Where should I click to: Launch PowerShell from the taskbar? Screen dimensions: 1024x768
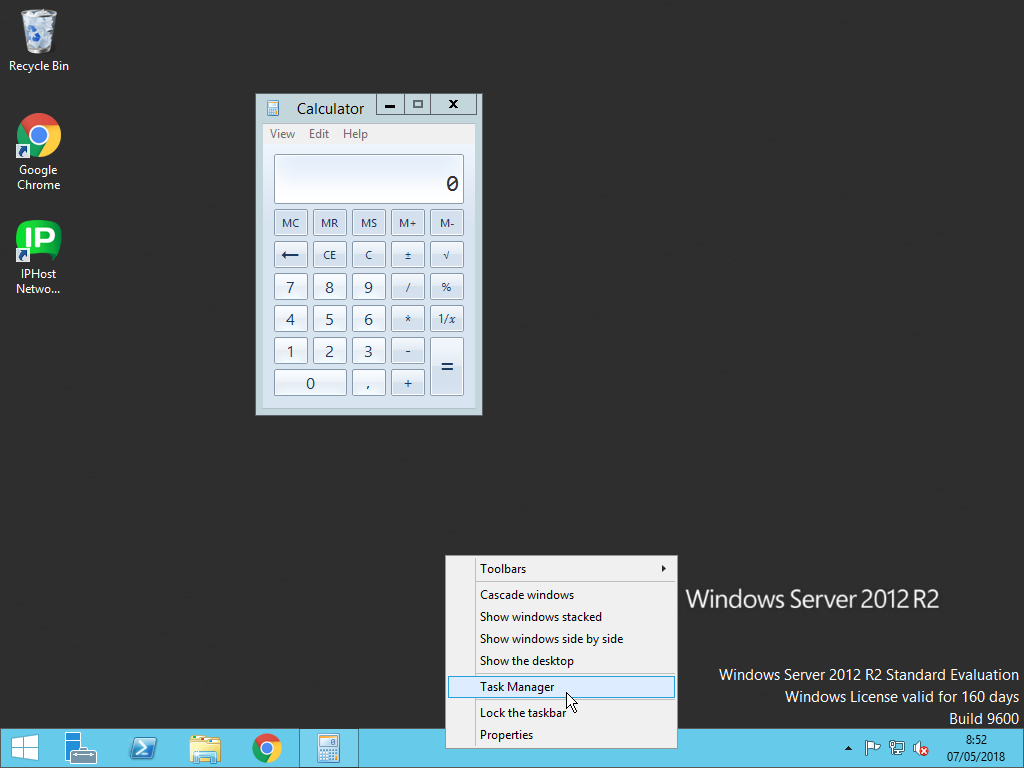[143, 748]
